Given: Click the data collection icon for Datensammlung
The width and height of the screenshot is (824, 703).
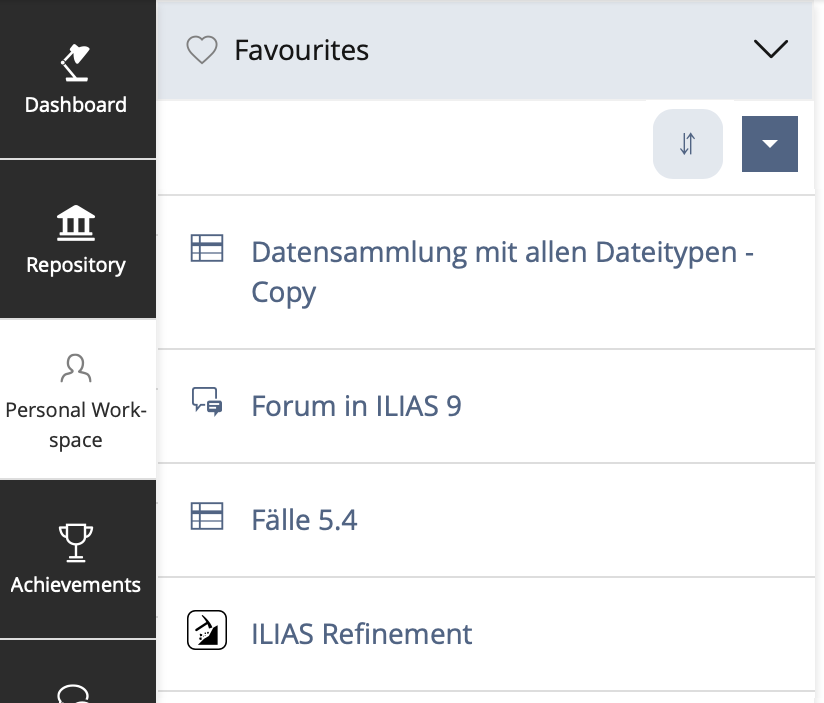Looking at the screenshot, I should (207, 249).
